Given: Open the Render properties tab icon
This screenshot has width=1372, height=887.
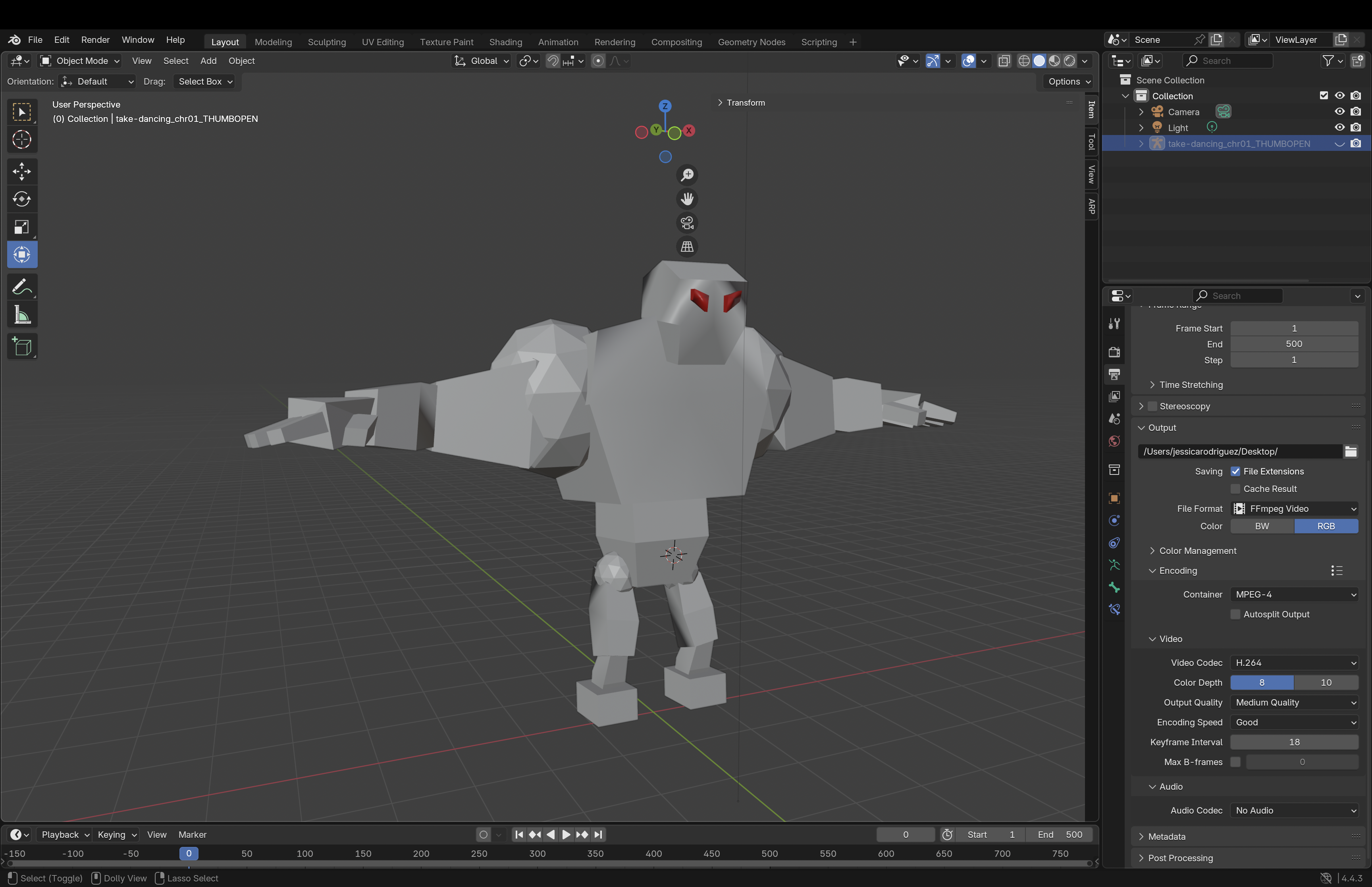Looking at the screenshot, I should 1115,351.
